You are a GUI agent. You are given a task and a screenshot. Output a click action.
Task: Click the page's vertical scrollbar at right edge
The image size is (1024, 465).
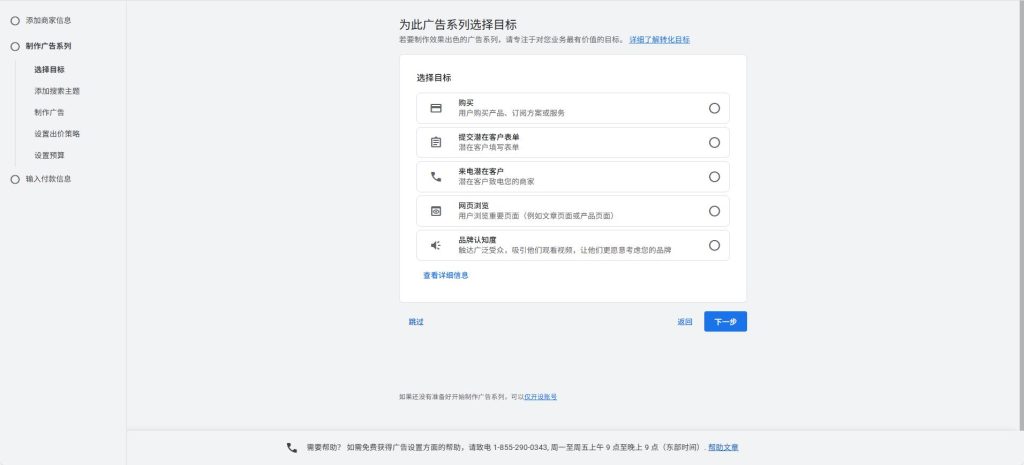pyautogui.click(x=1021, y=216)
